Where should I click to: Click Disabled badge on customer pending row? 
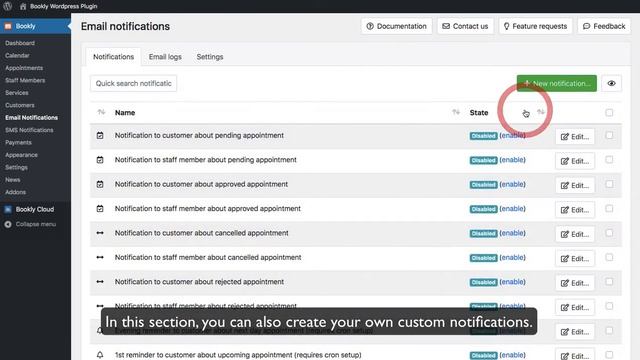(483, 136)
